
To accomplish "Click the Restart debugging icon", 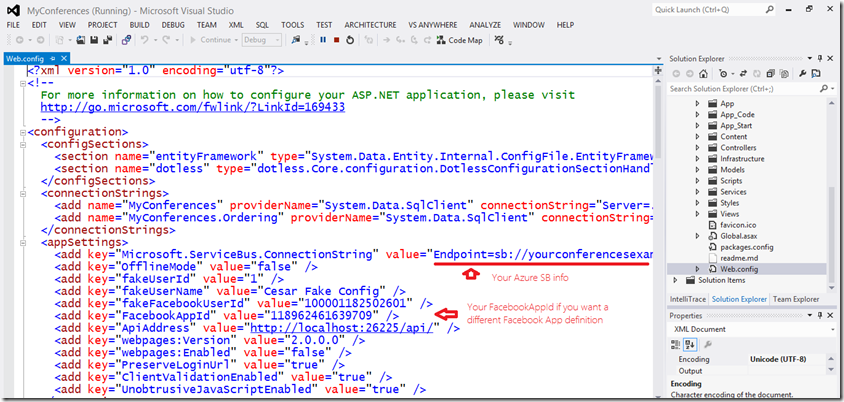I will coord(351,40).
